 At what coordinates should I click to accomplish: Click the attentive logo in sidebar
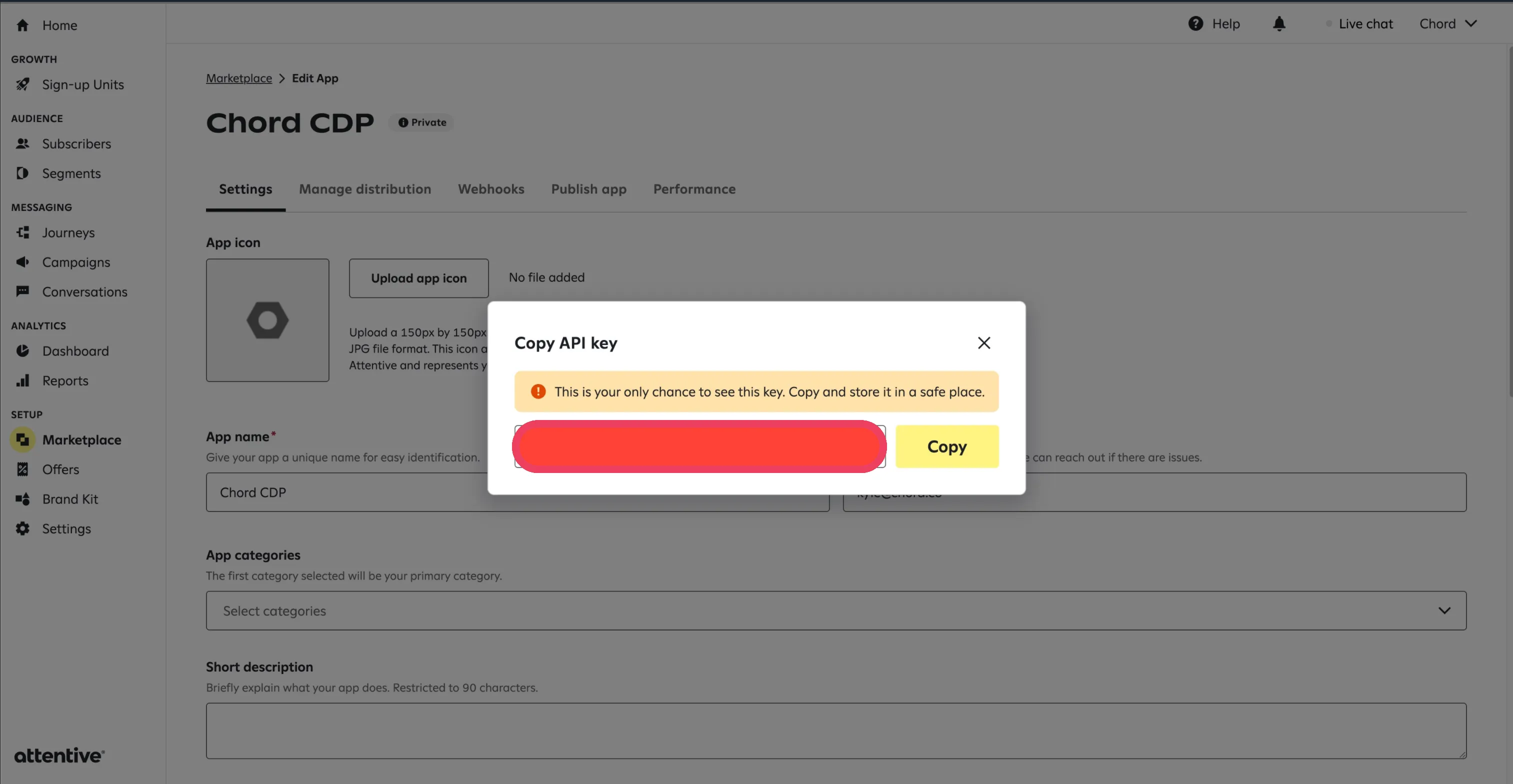coord(59,755)
